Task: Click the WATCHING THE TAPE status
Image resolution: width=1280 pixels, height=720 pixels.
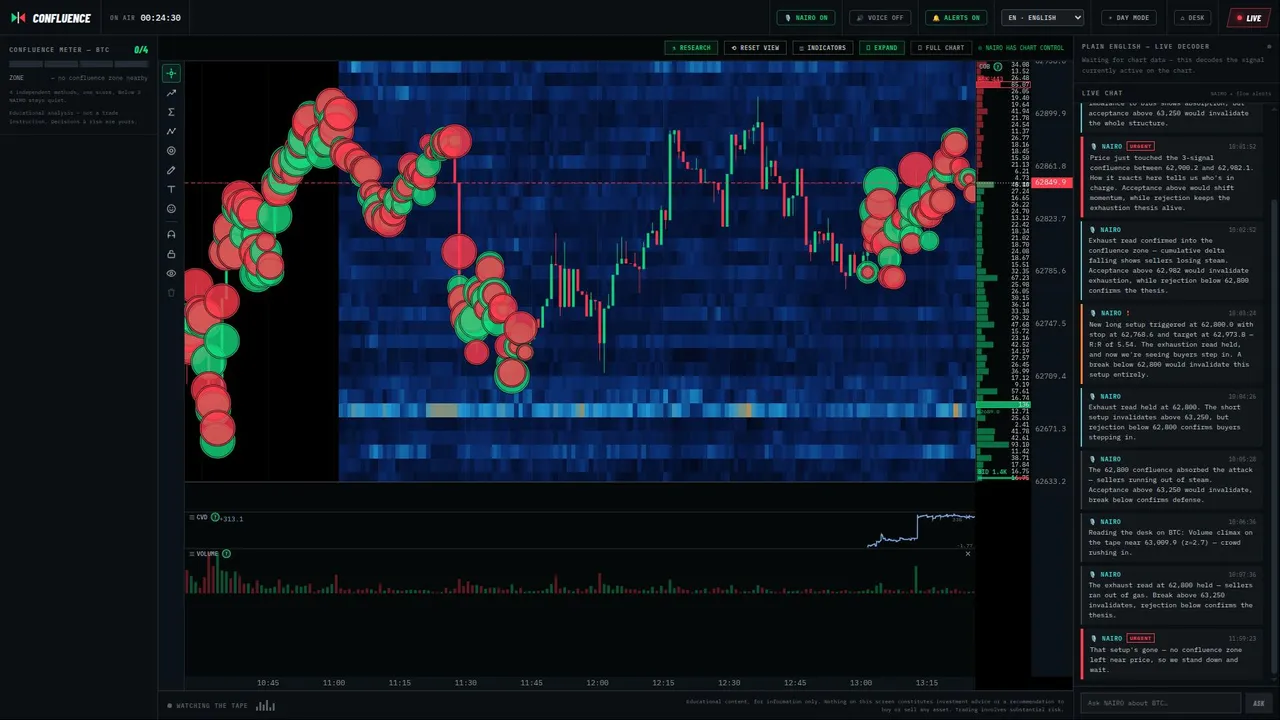Action: (208, 706)
